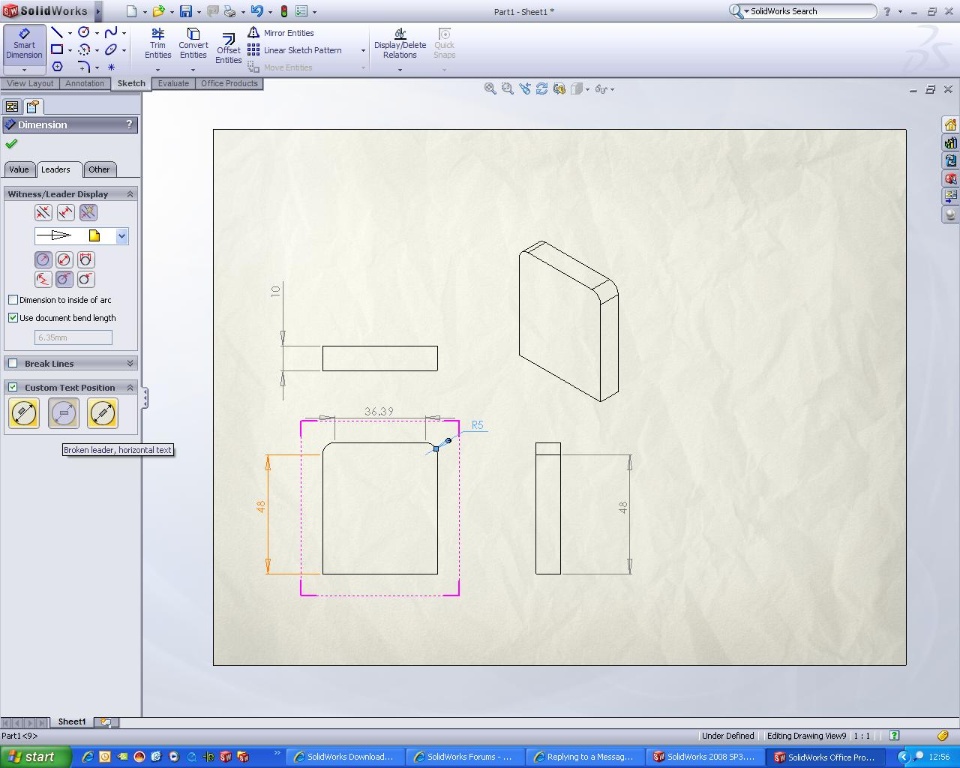Create a new document
This screenshot has height=768, width=960.
click(x=132, y=11)
